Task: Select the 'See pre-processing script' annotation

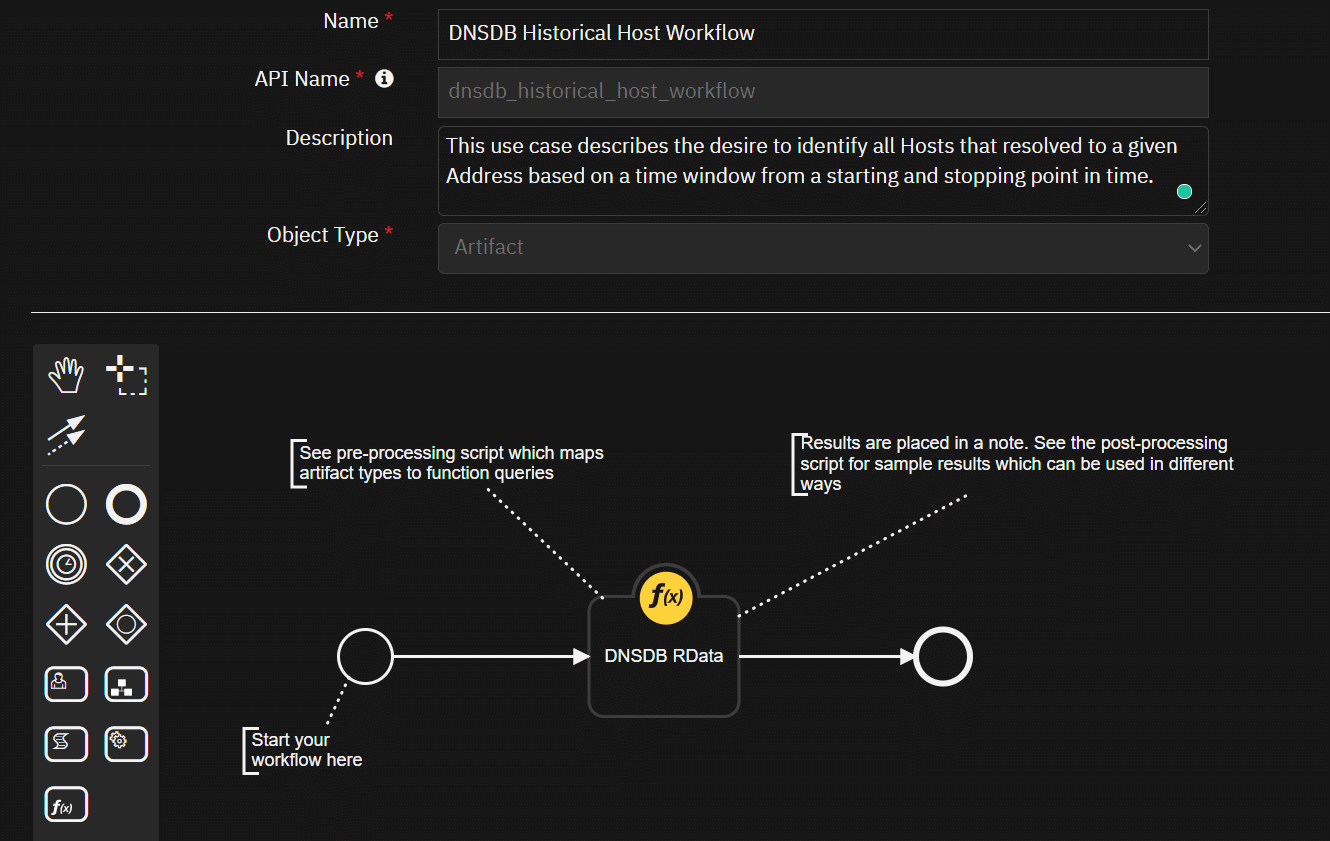Action: (x=450, y=463)
